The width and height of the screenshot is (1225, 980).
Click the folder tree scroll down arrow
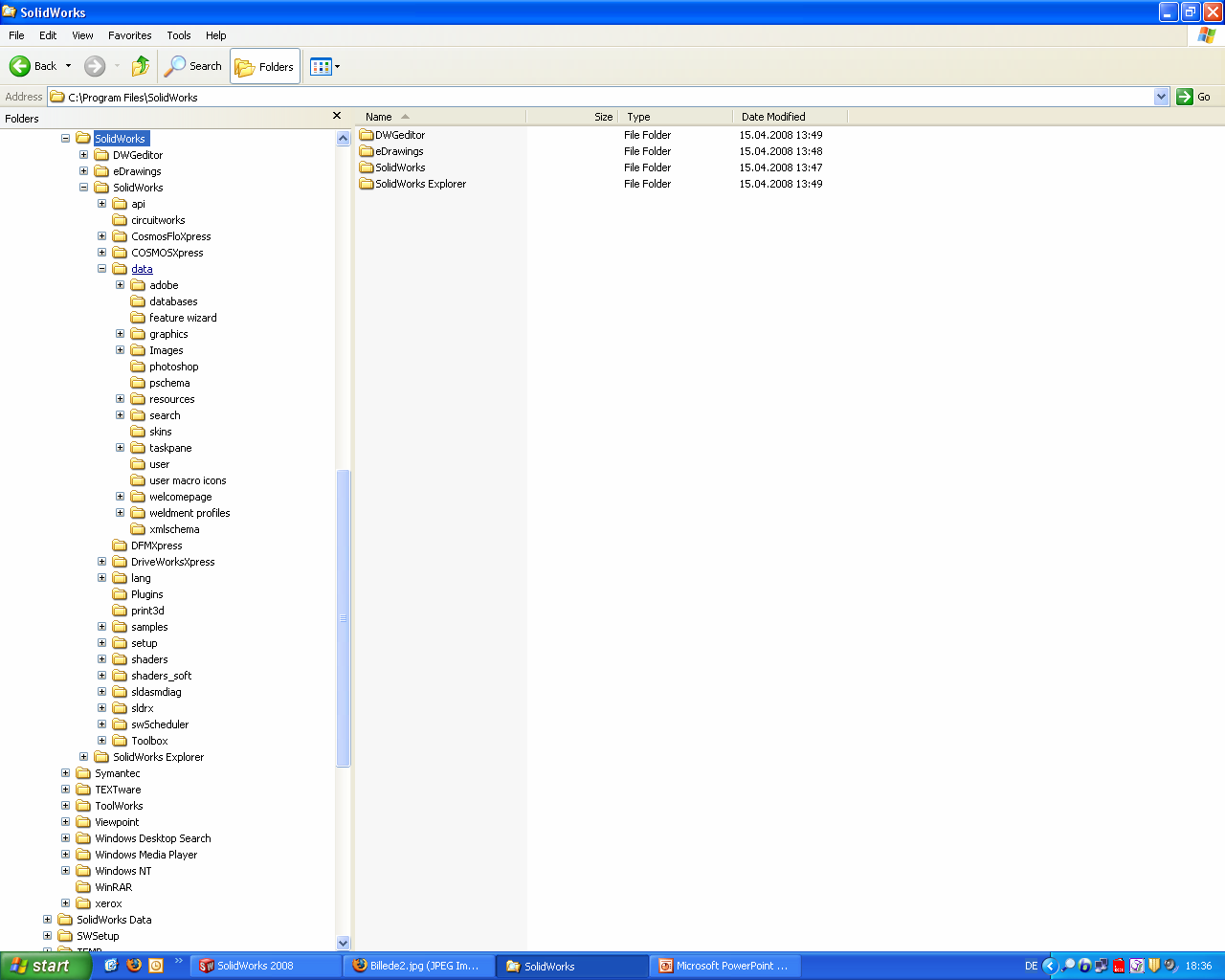pos(344,944)
